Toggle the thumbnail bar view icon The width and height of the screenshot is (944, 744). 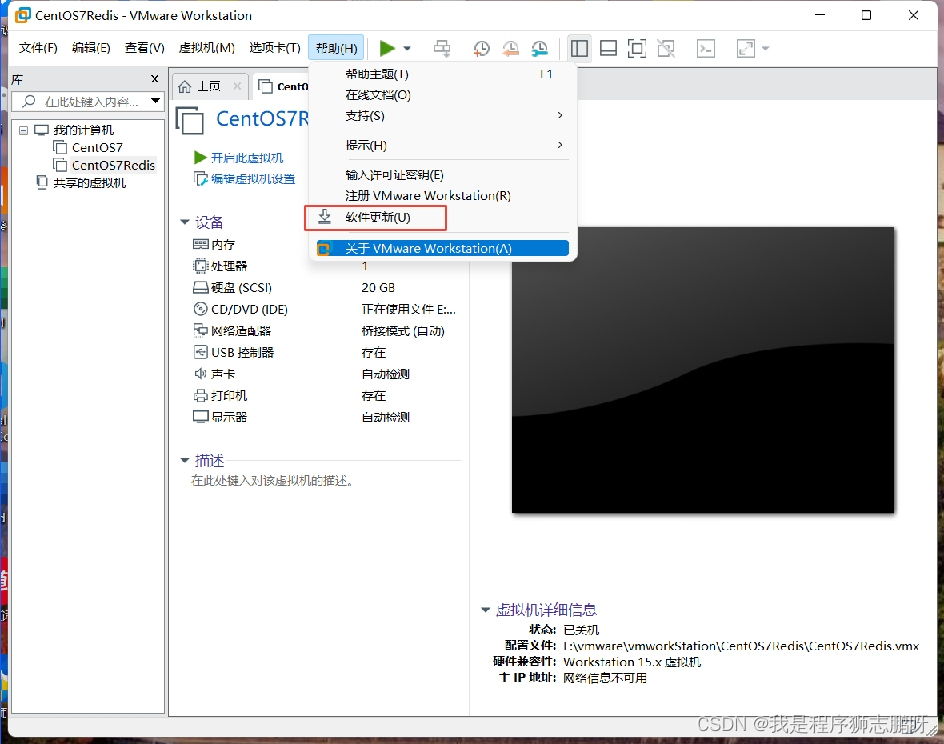tap(609, 48)
